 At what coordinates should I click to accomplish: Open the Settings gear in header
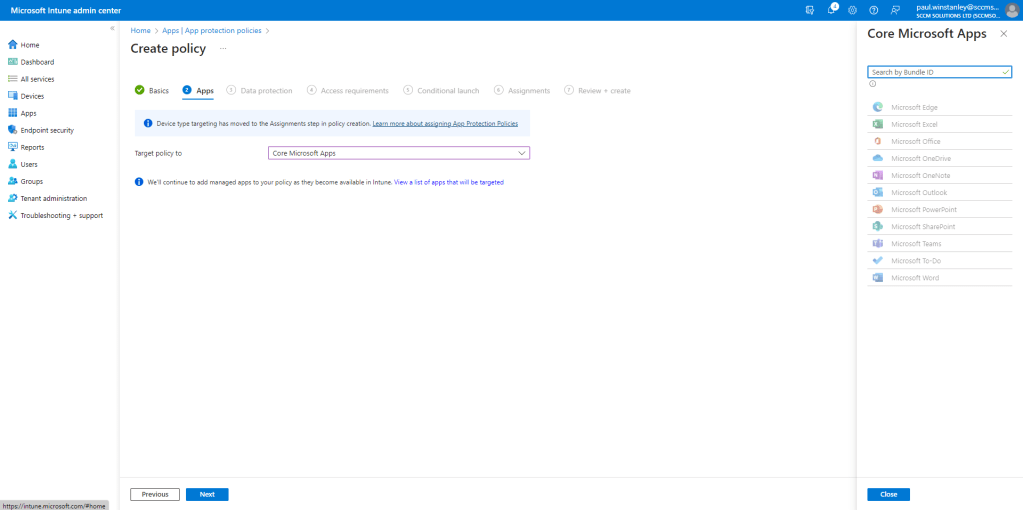click(x=852, y=10)
